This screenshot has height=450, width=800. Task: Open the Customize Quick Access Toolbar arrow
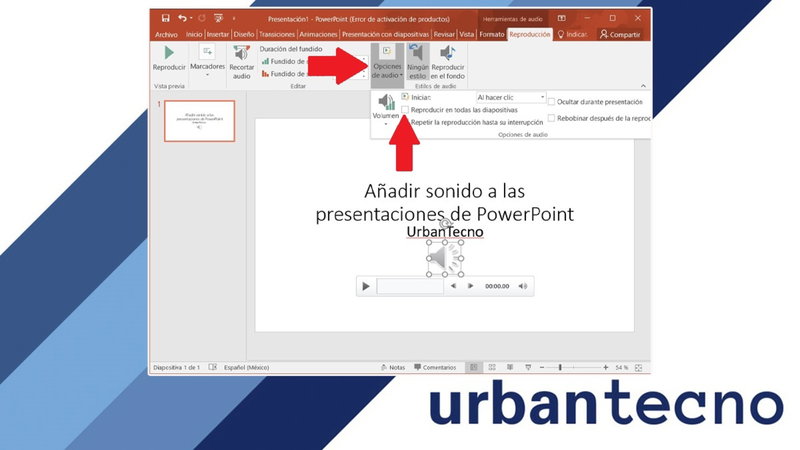coord(234,18)
